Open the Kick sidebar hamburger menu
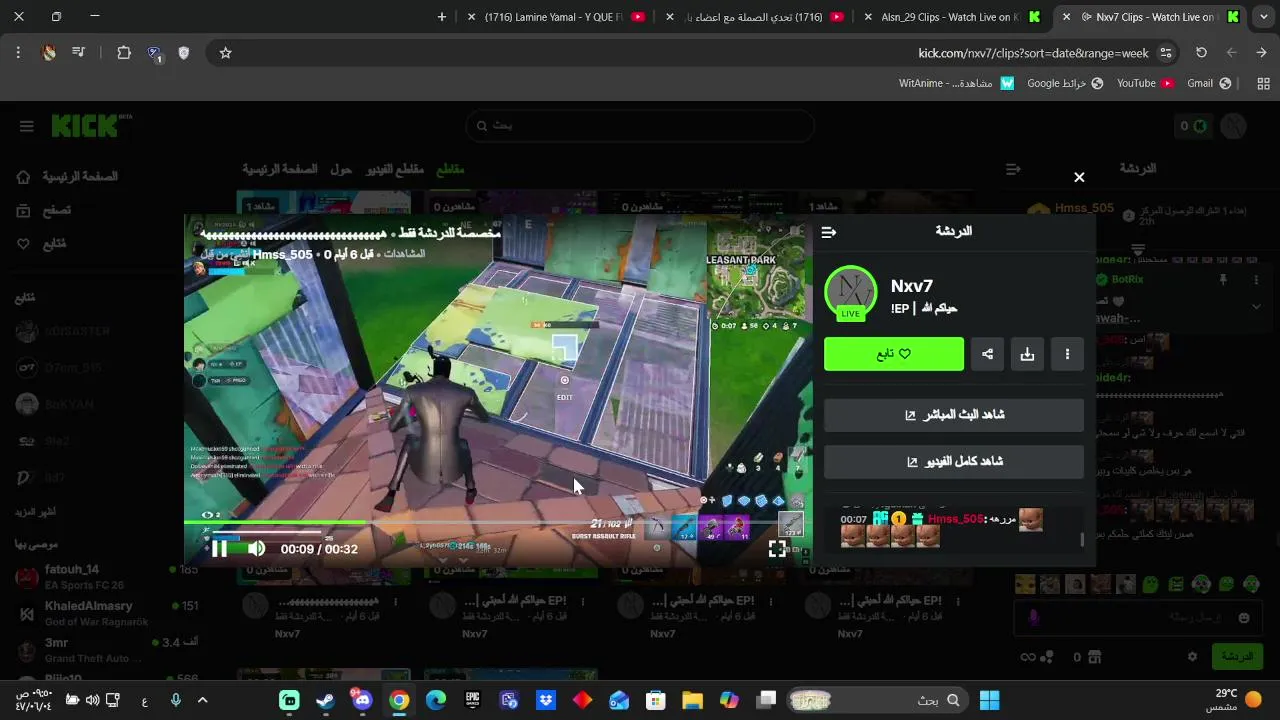 point(27,126)
